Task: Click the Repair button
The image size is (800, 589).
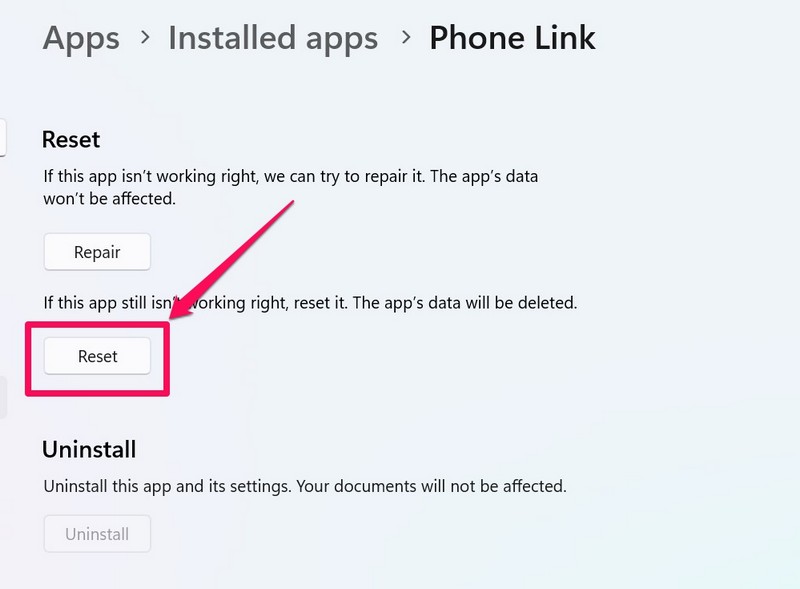Action: 97,252
